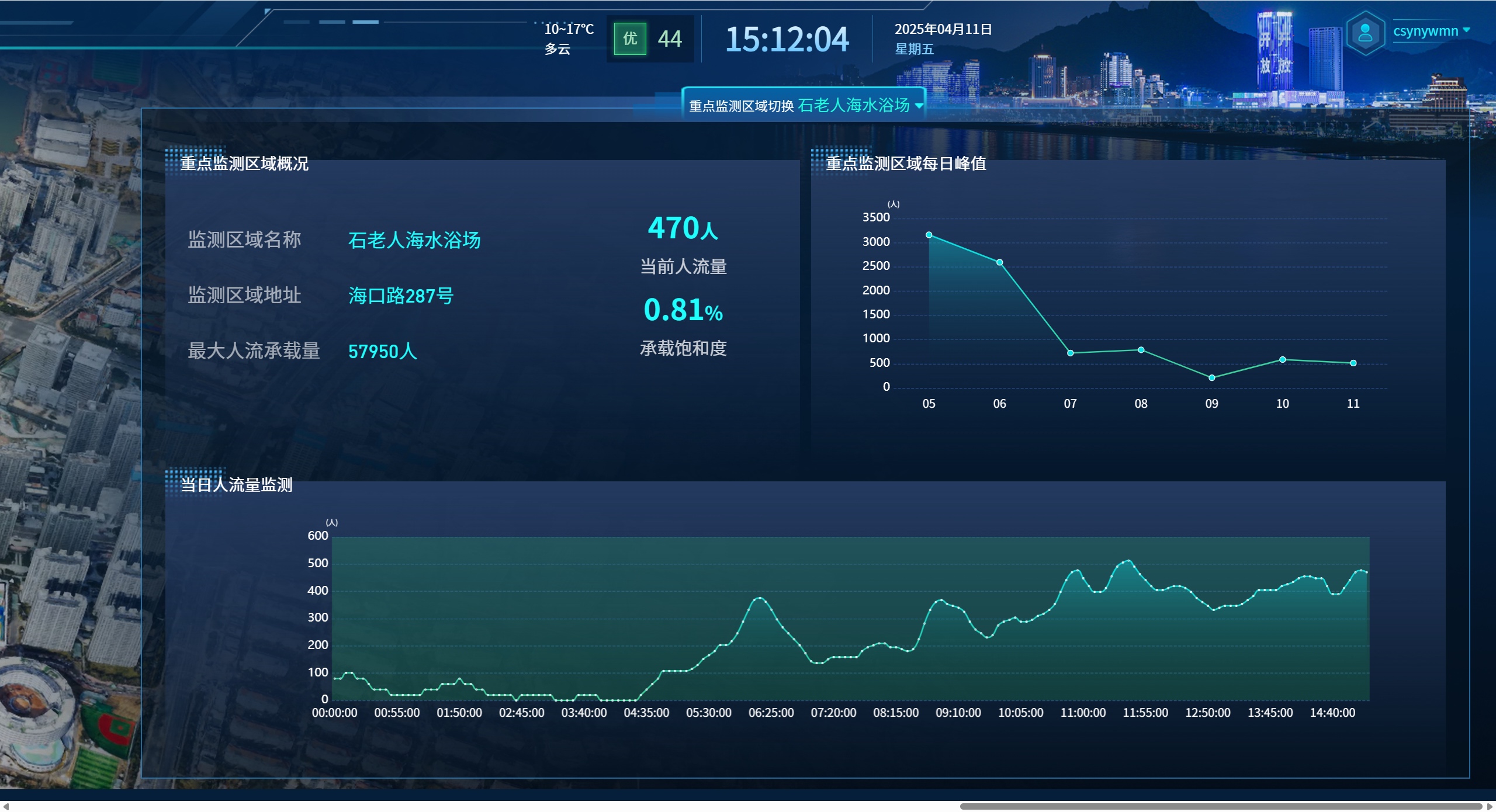Click the date 2025年04月11日
Viewport: 1496px width, 812px height.
click(x=943, y=29)
